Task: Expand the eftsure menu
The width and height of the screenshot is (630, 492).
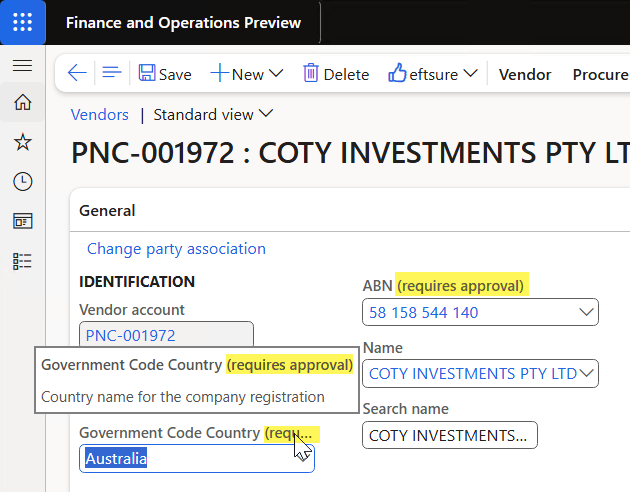Action: (433, 74)
